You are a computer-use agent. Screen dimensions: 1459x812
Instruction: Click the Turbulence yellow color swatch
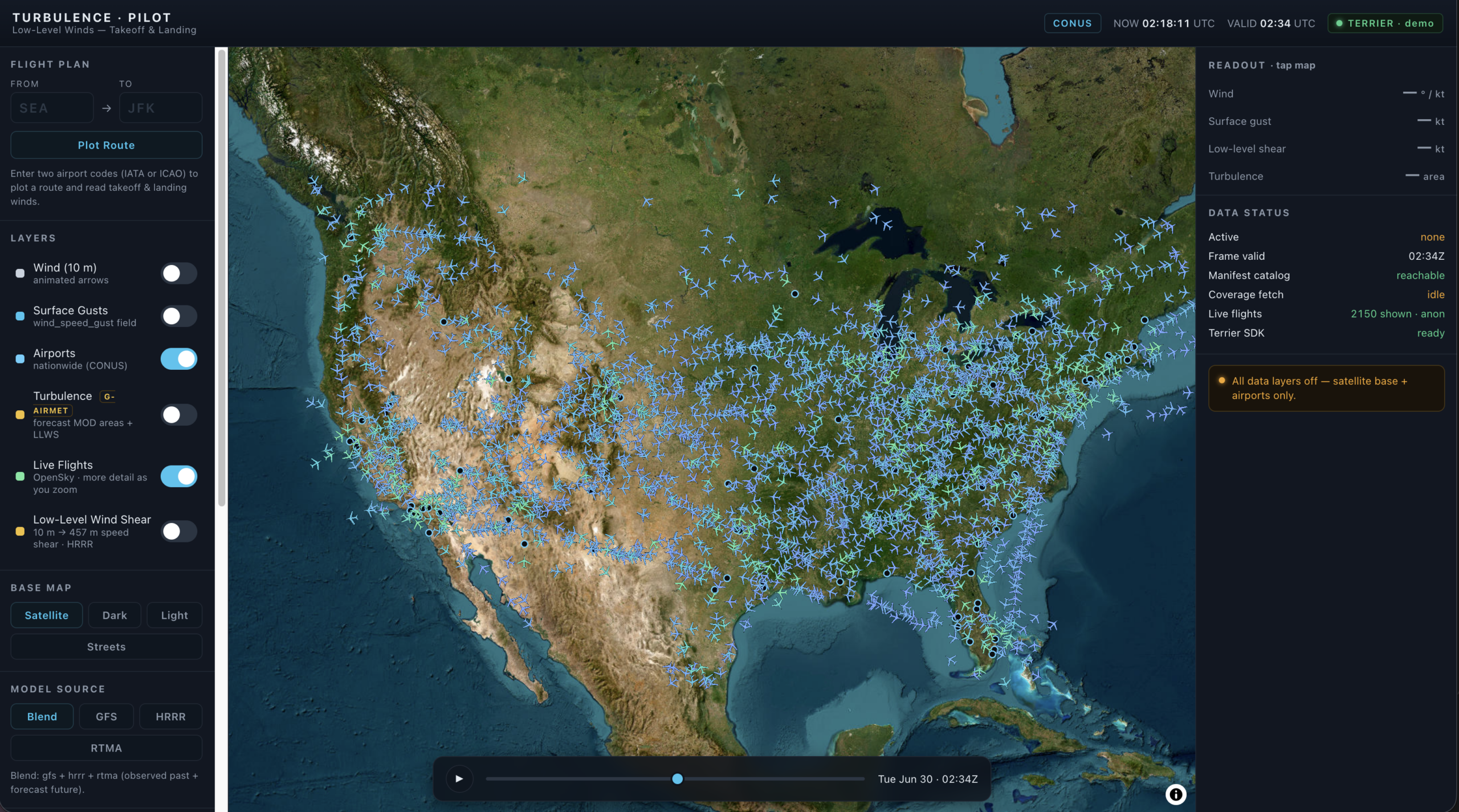(x=20, y=415)
